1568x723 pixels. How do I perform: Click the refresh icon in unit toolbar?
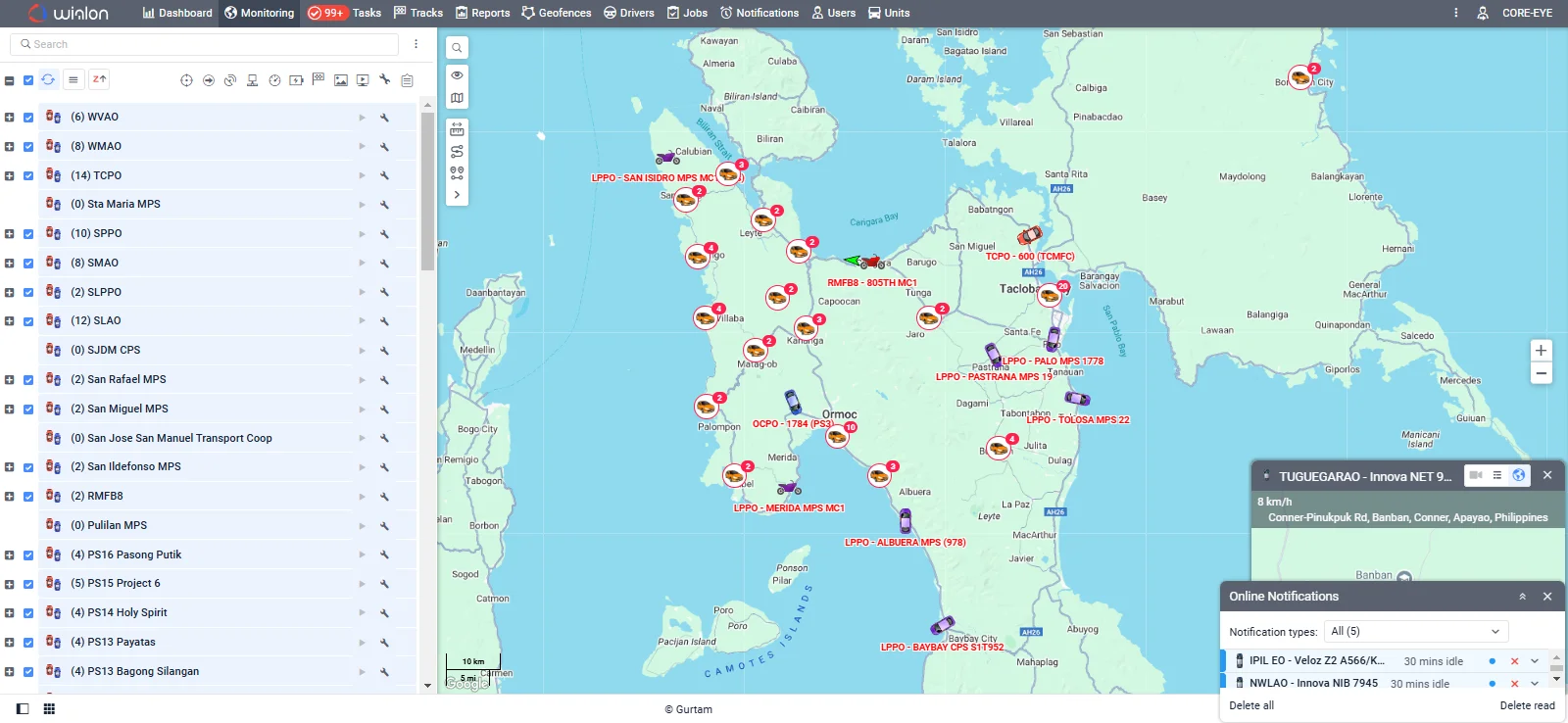click(x=48, y=80)
